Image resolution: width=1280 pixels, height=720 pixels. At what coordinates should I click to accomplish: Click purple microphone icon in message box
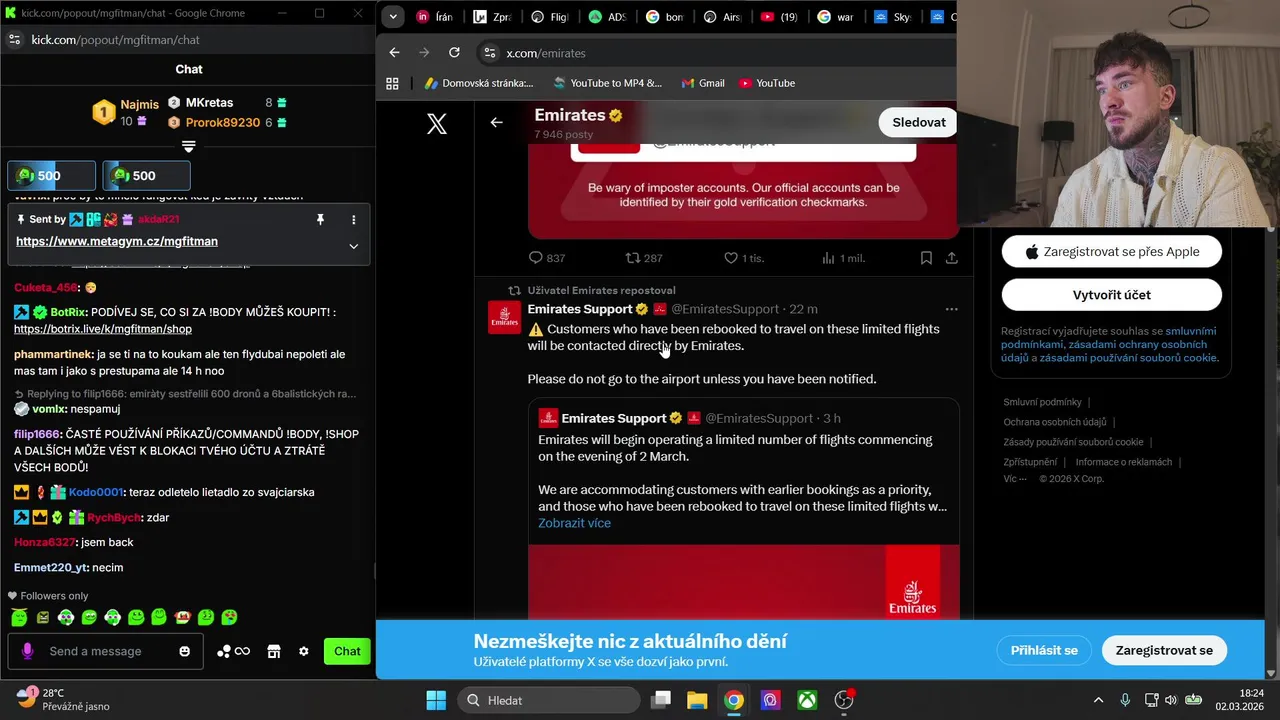click(27, 651)
